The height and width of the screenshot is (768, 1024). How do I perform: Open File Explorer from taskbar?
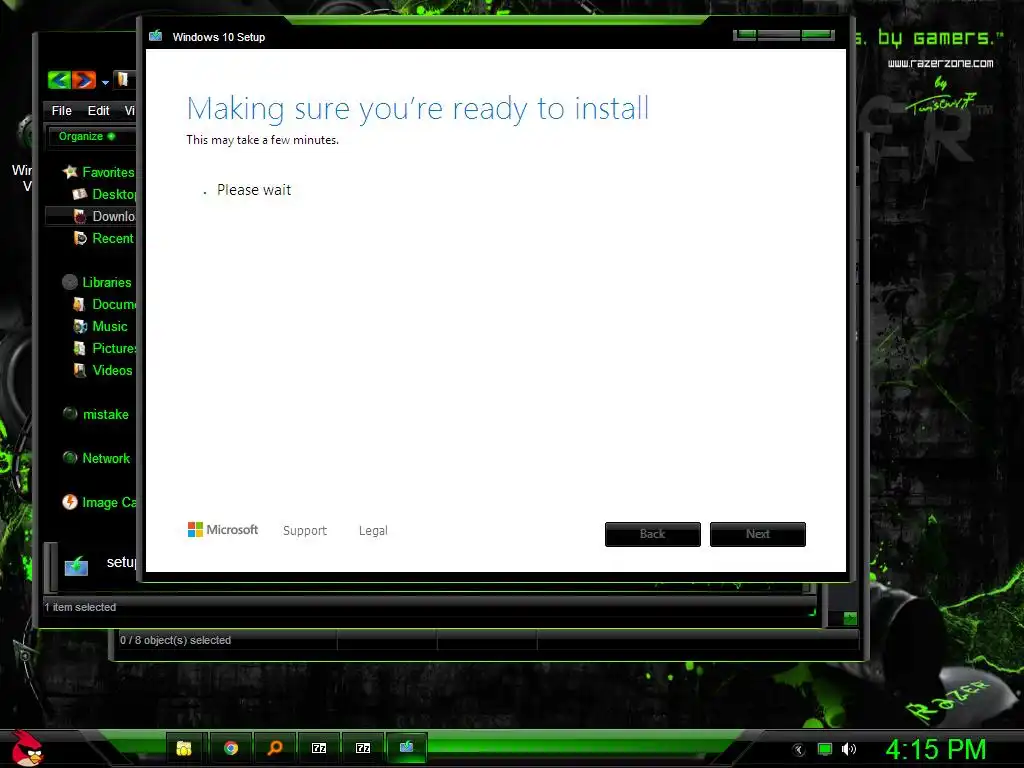pos(184,748)
